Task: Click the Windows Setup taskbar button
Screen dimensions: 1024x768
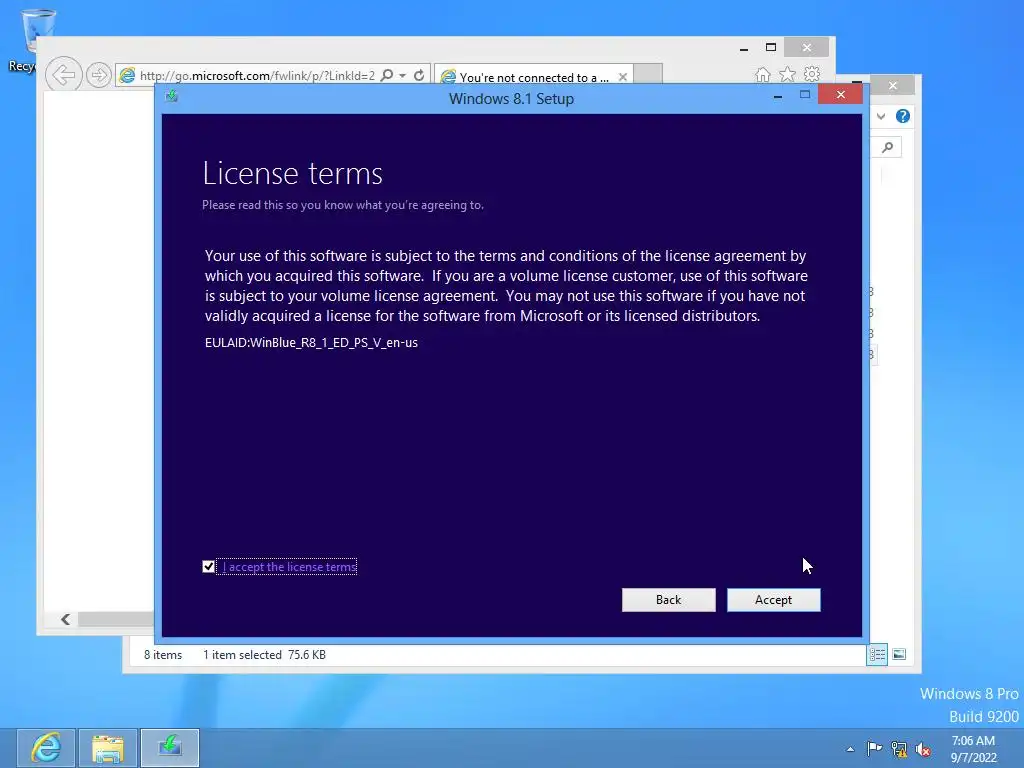Action: click(x=170, y=748)
